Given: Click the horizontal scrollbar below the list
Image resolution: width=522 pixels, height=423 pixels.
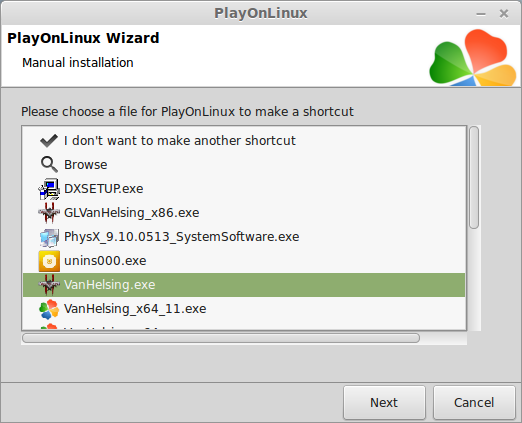Looking at the screenshot, I should 221,338.
